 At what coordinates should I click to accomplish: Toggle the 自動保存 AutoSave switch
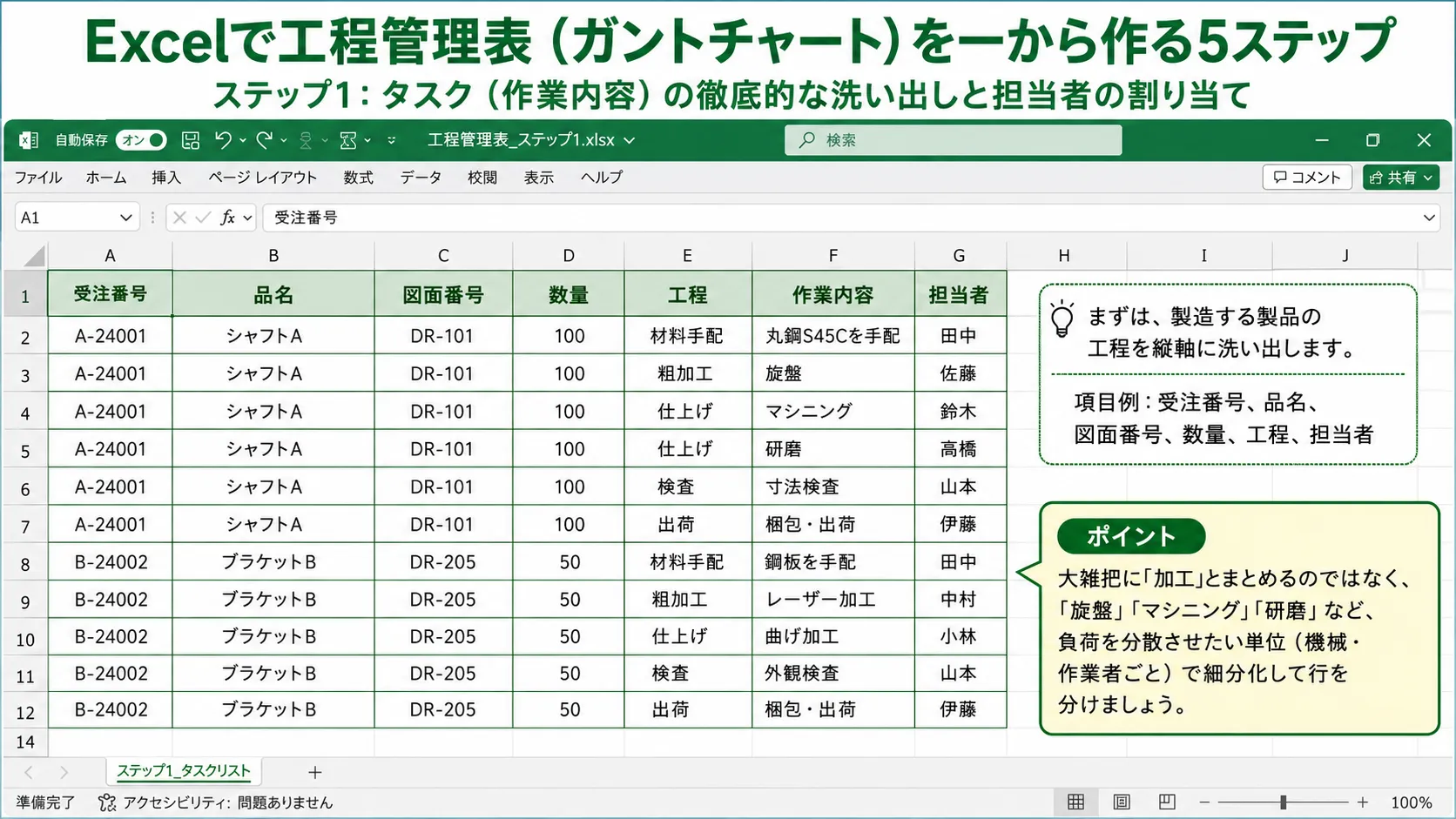(x=141, y=140)
